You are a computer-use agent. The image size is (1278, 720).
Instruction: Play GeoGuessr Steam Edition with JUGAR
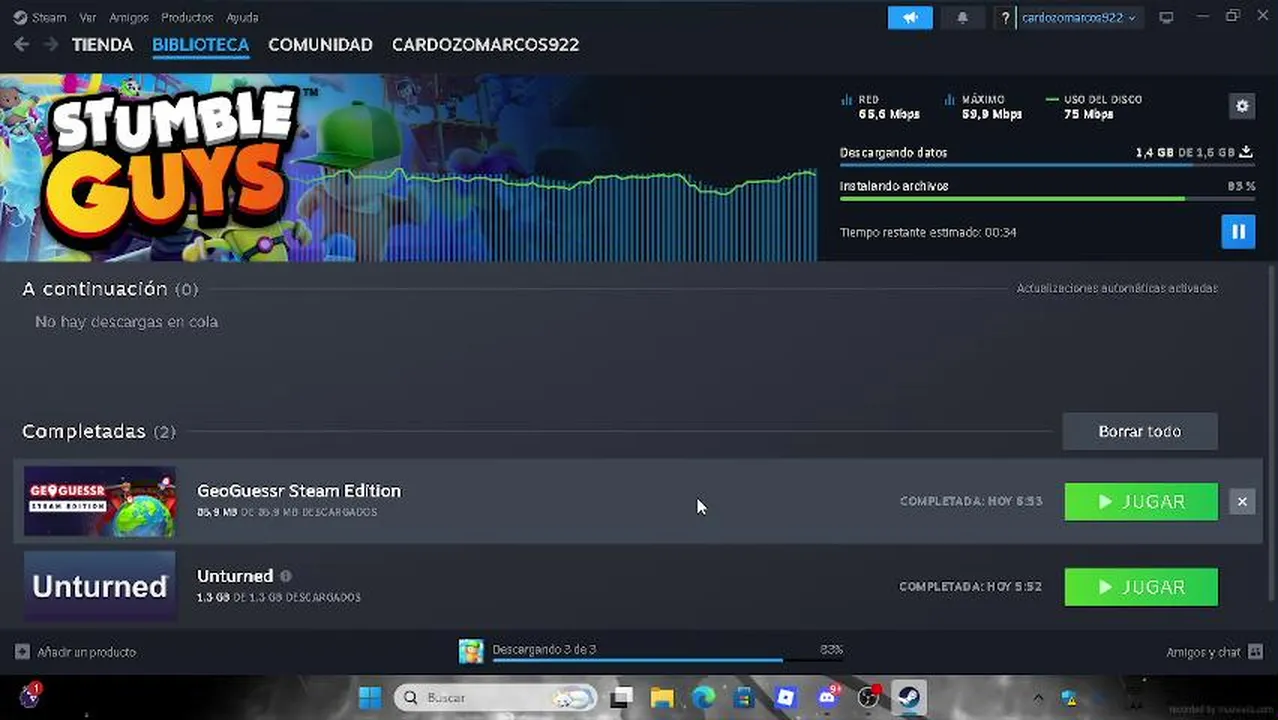1141,502
